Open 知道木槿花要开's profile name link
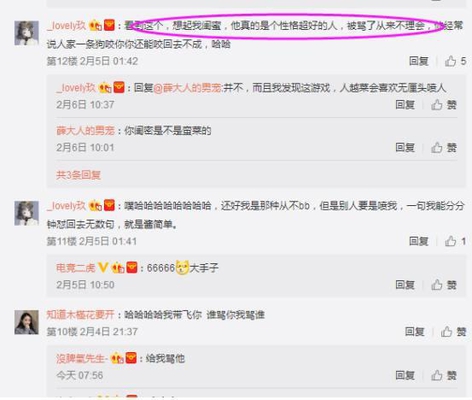This screenshot has height=400, width=472. tap(80, 314)
